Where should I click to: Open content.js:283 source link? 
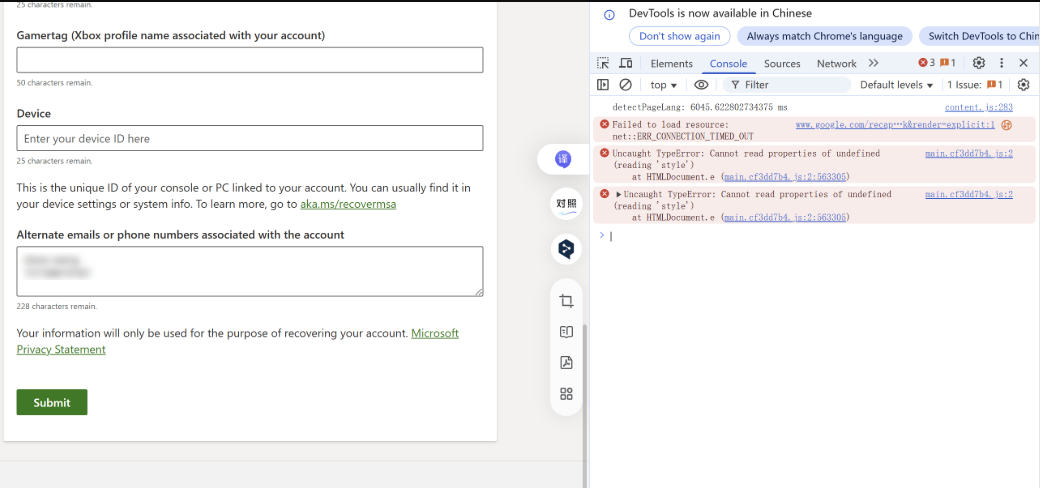click(x=978, y=107)
